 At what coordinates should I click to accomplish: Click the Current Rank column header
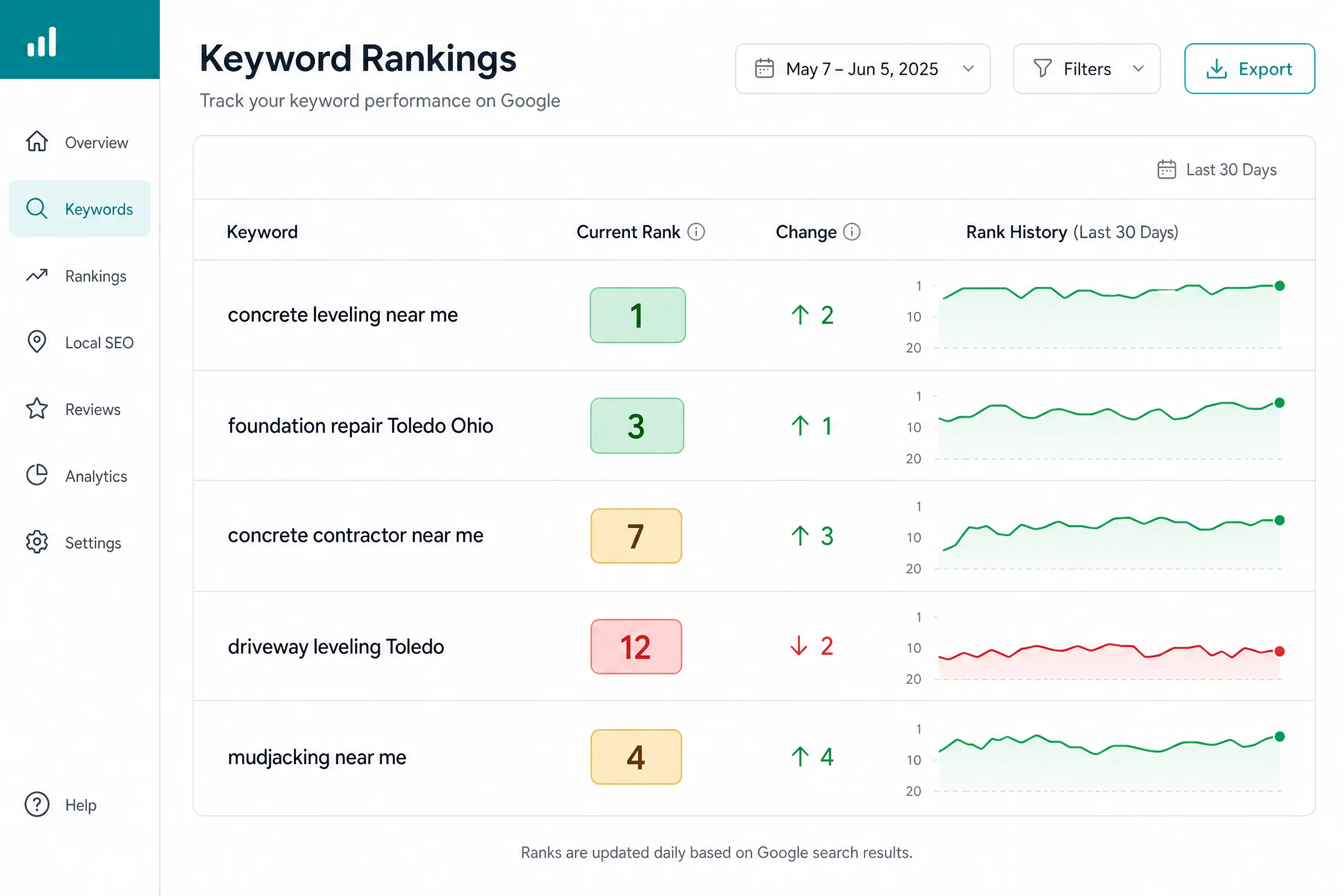pos(628,232)
